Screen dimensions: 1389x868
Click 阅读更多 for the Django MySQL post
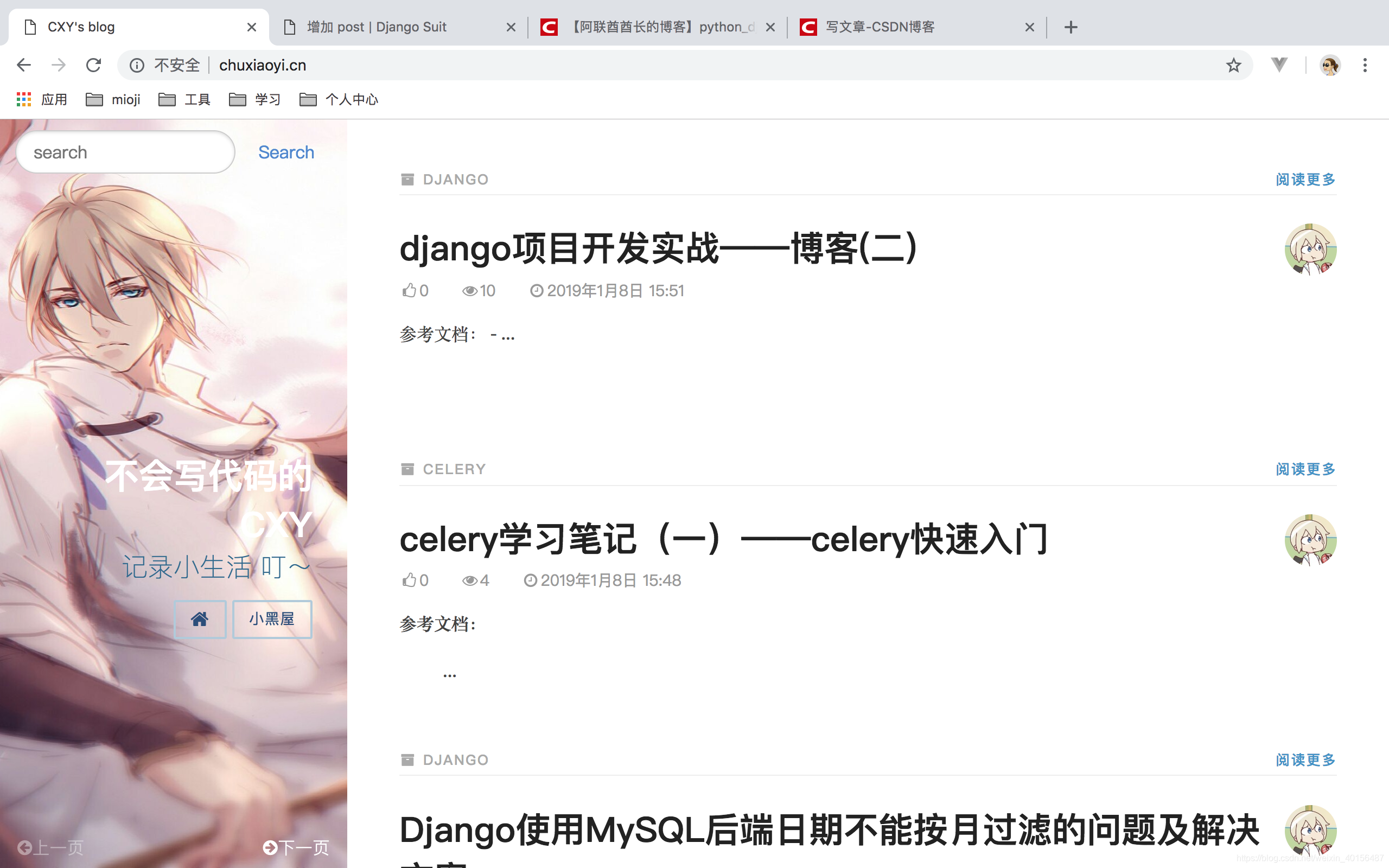pyautogui.click(x=1305, y=759)
